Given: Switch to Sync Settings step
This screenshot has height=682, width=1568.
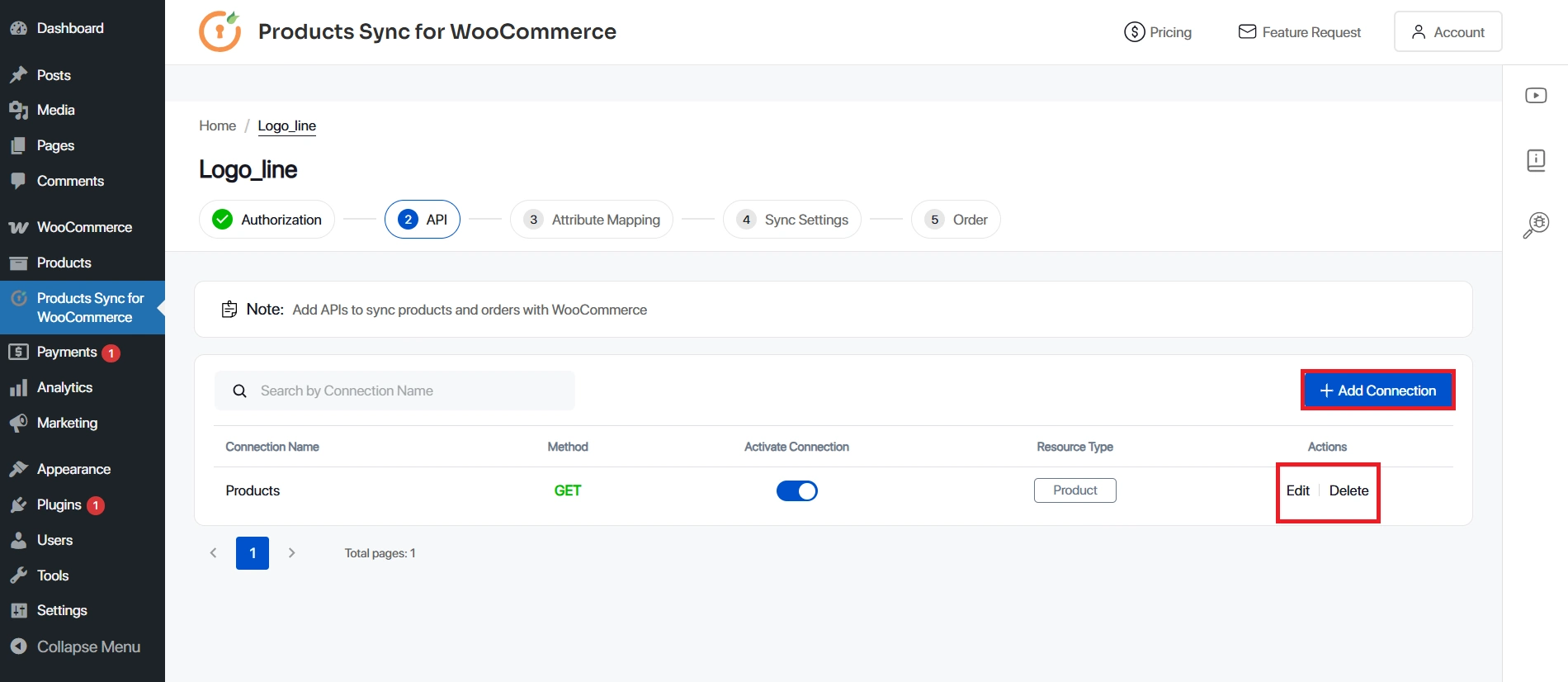Looking at the screenshot, I should tap(792, 220).
